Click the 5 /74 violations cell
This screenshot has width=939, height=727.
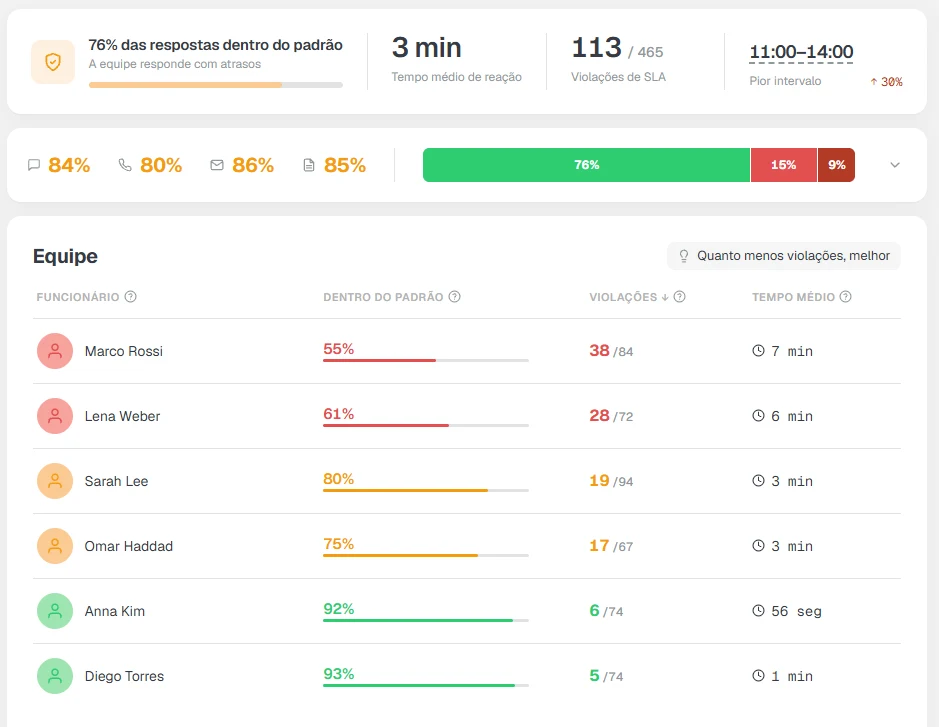pyautogui.click(x=606, y=675)
